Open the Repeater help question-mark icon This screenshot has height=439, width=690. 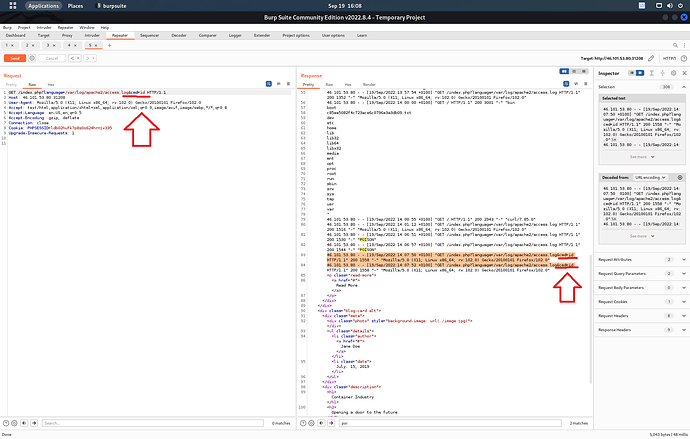pyautogui.click(x=683, y=58)
